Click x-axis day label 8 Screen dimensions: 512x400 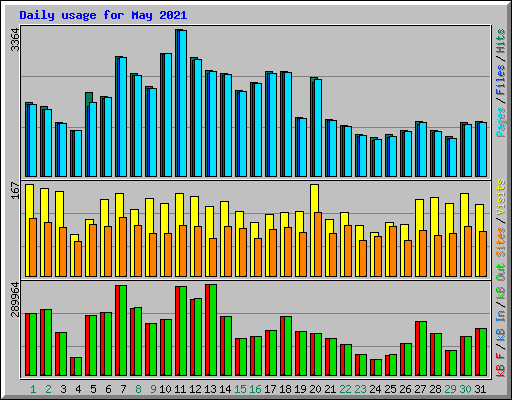coord(138,389)
